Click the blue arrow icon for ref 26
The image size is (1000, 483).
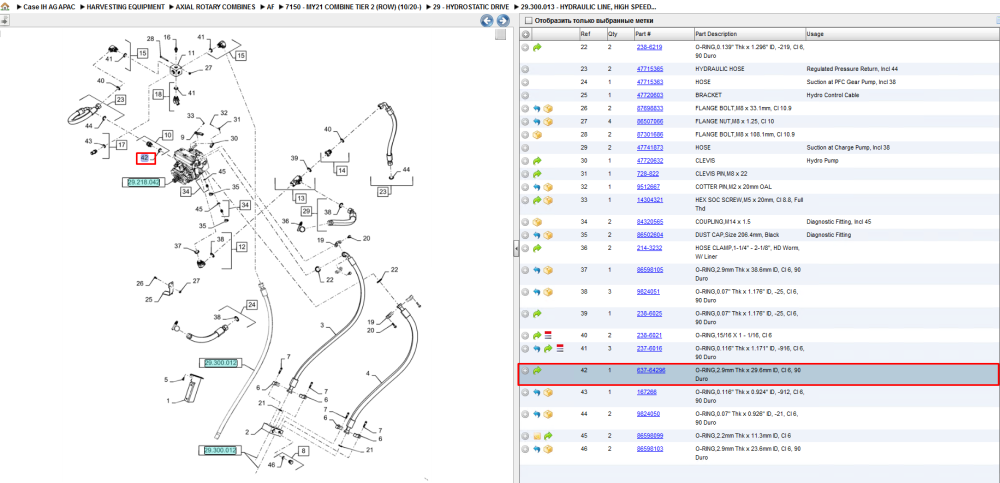click(x=537, y=108)
